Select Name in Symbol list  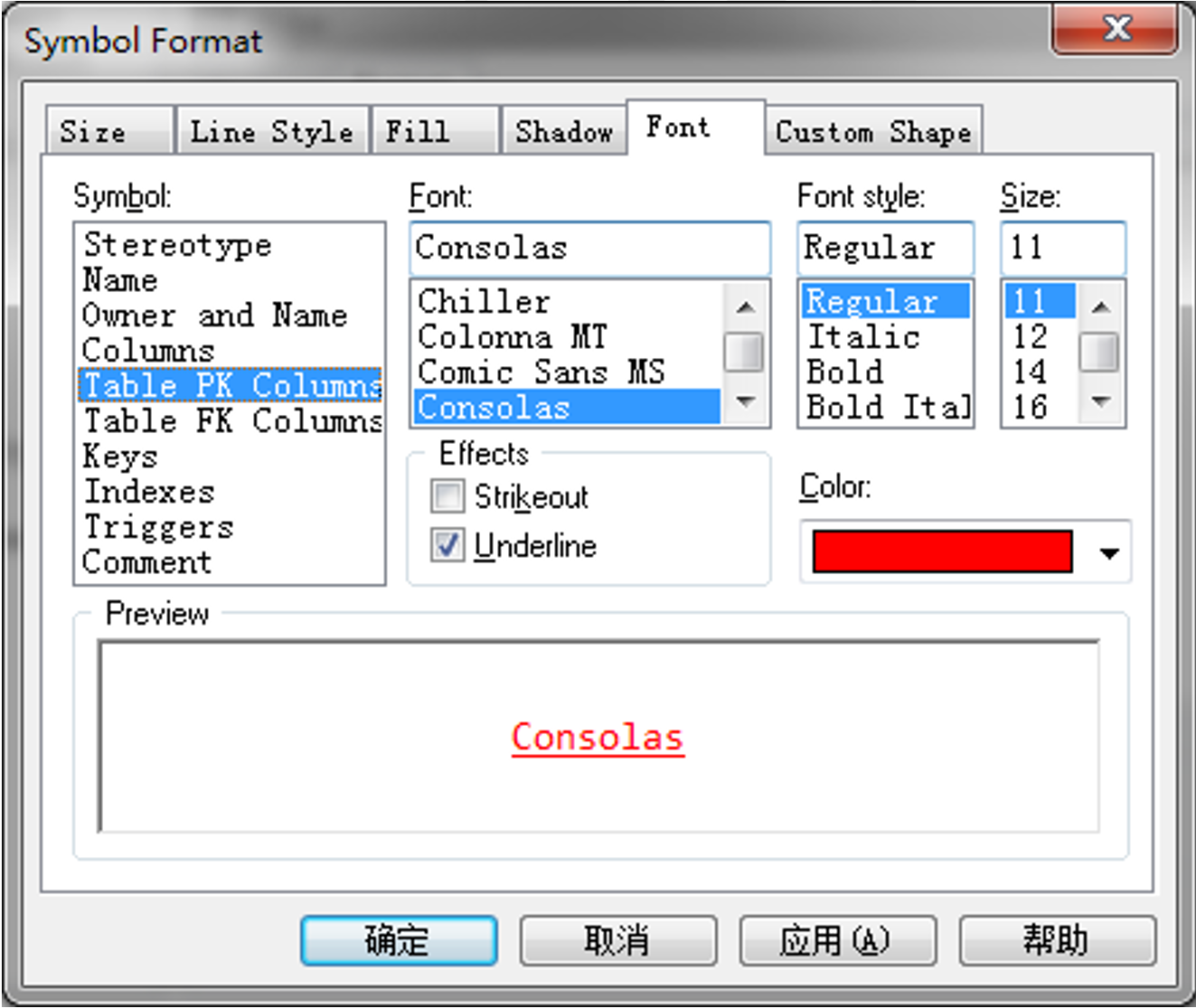(x=230, y=280)
